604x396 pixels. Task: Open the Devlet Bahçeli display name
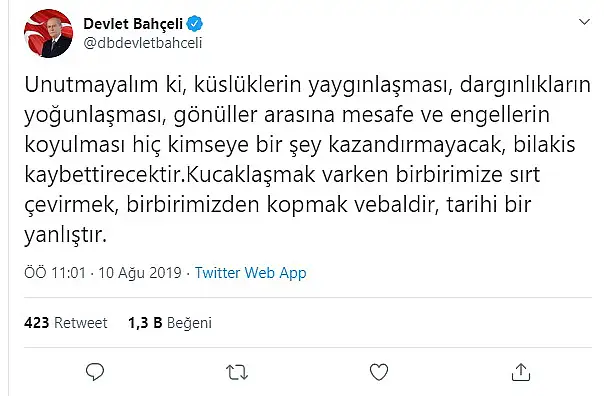[x=133, y=24]
